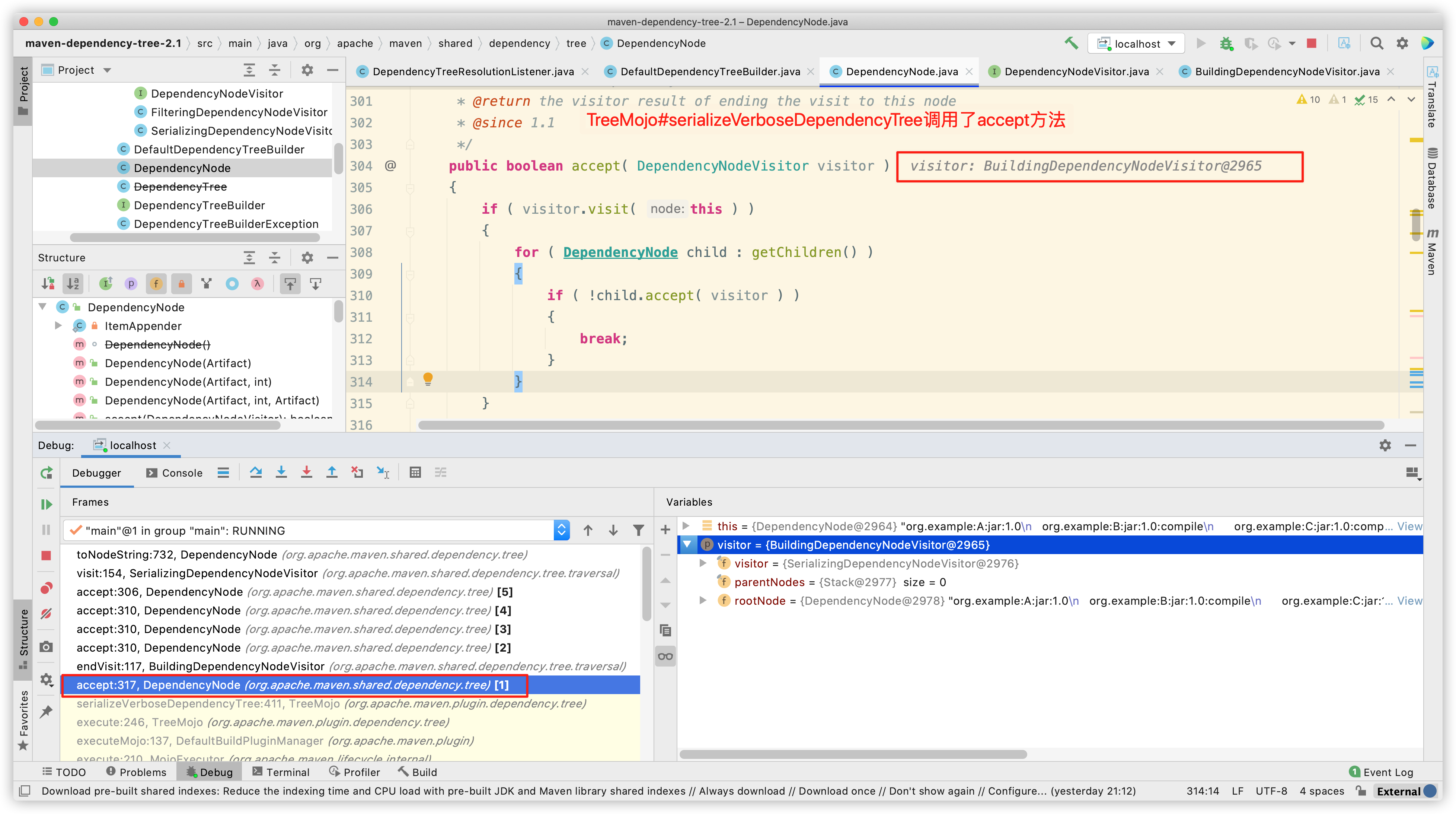Open Event Log
This screenshot has width=1456, height=814.
[1381, 772]
